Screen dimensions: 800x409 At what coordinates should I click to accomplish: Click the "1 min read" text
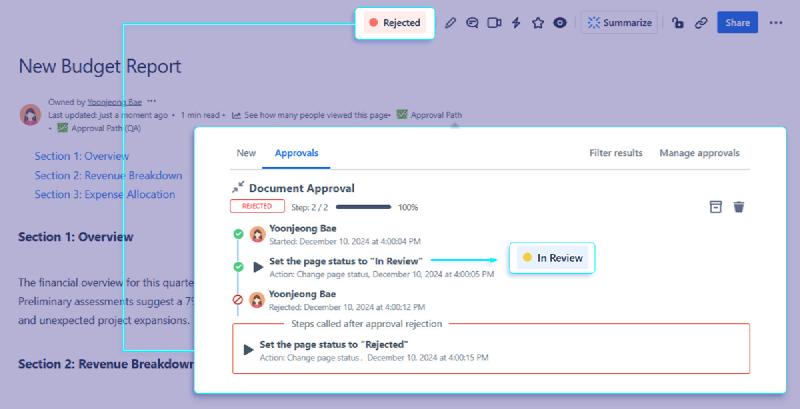[x=200, y=115]
